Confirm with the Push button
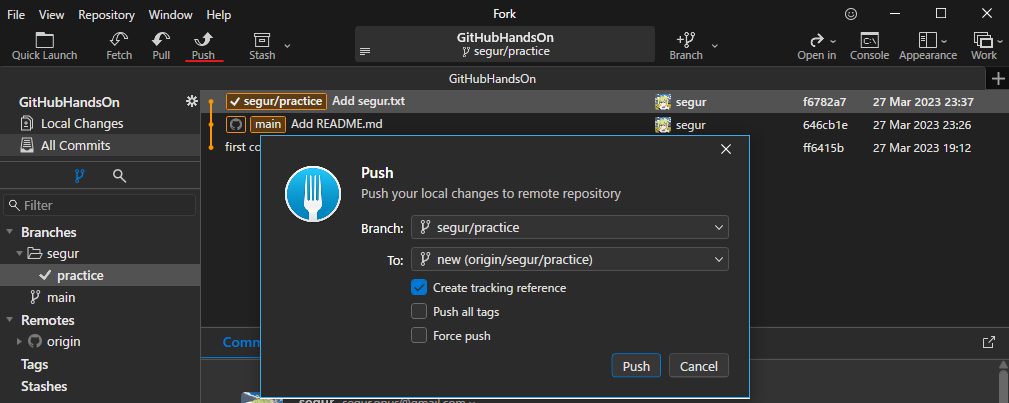This screenshot has width=1009, height=403. pyautogui.click(x=636, y=366)
